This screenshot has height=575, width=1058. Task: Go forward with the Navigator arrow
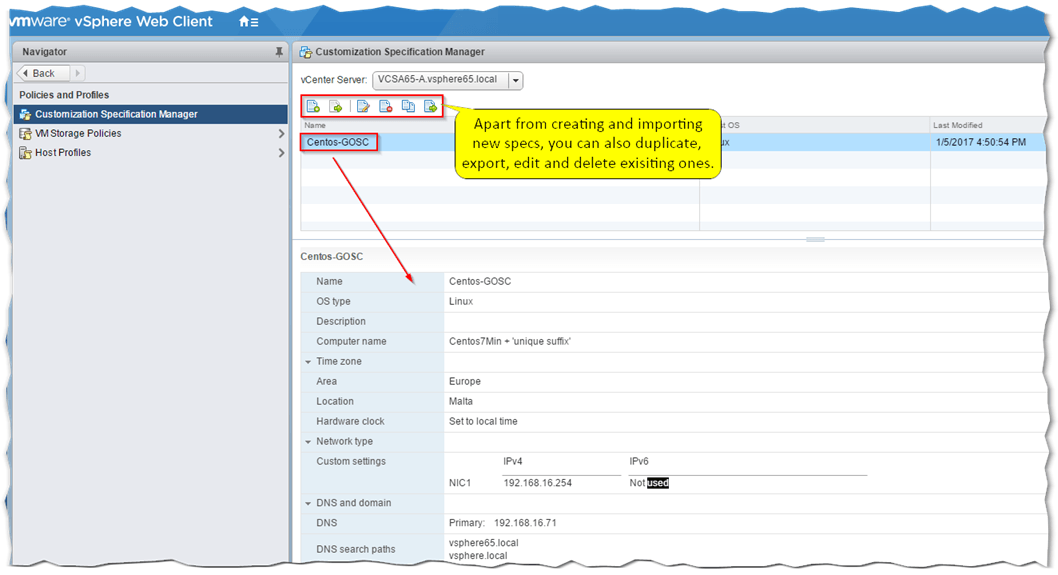pos(78,73)
